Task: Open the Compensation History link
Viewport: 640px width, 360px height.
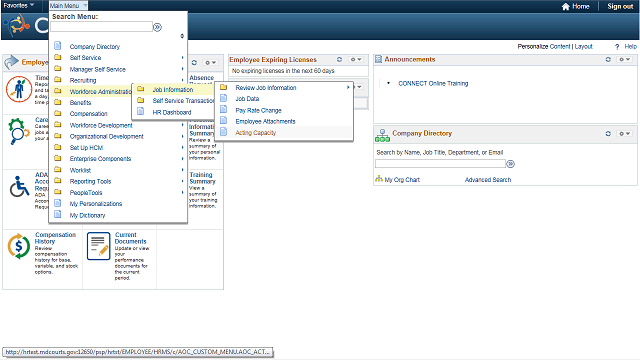Action: pyautogui.click(x=56, y=238)
